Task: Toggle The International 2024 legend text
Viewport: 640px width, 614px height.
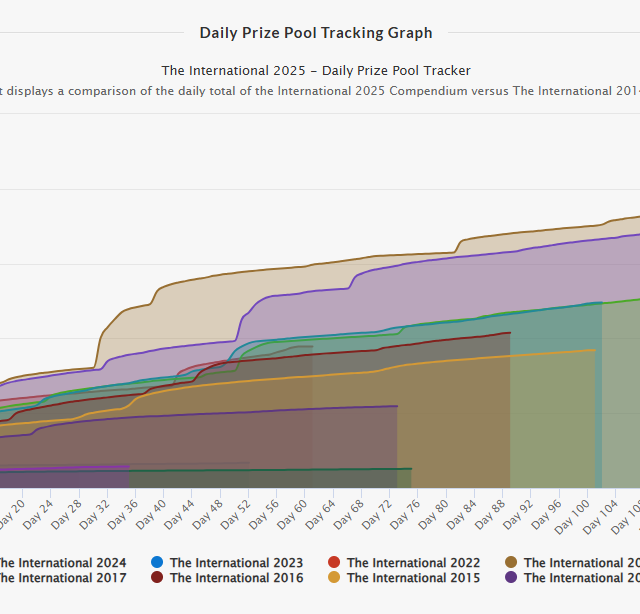Action: [x=62, y=563]
